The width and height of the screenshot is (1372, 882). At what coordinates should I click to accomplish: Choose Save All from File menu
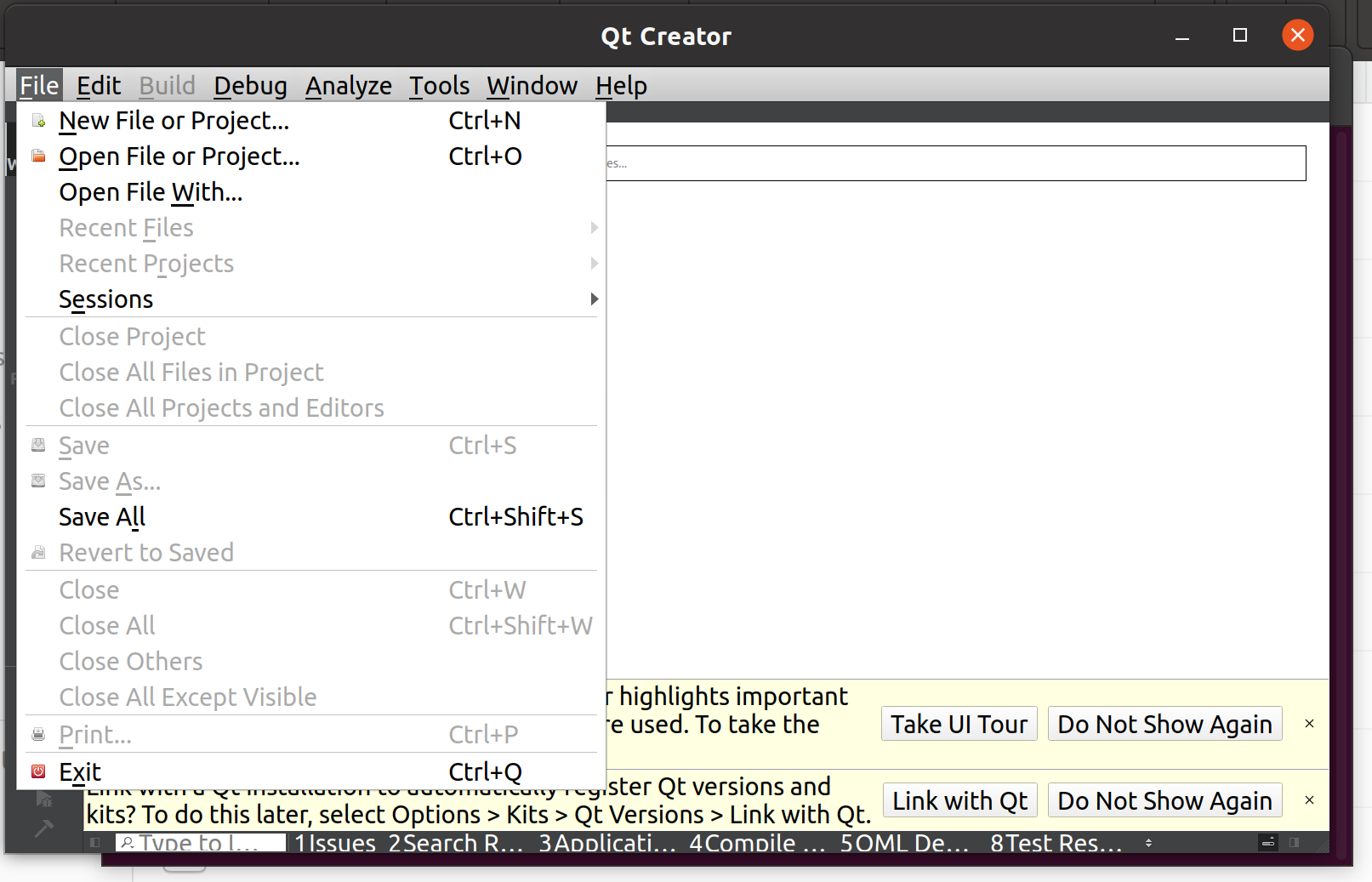pyautogui.click(x=311, y=517)
